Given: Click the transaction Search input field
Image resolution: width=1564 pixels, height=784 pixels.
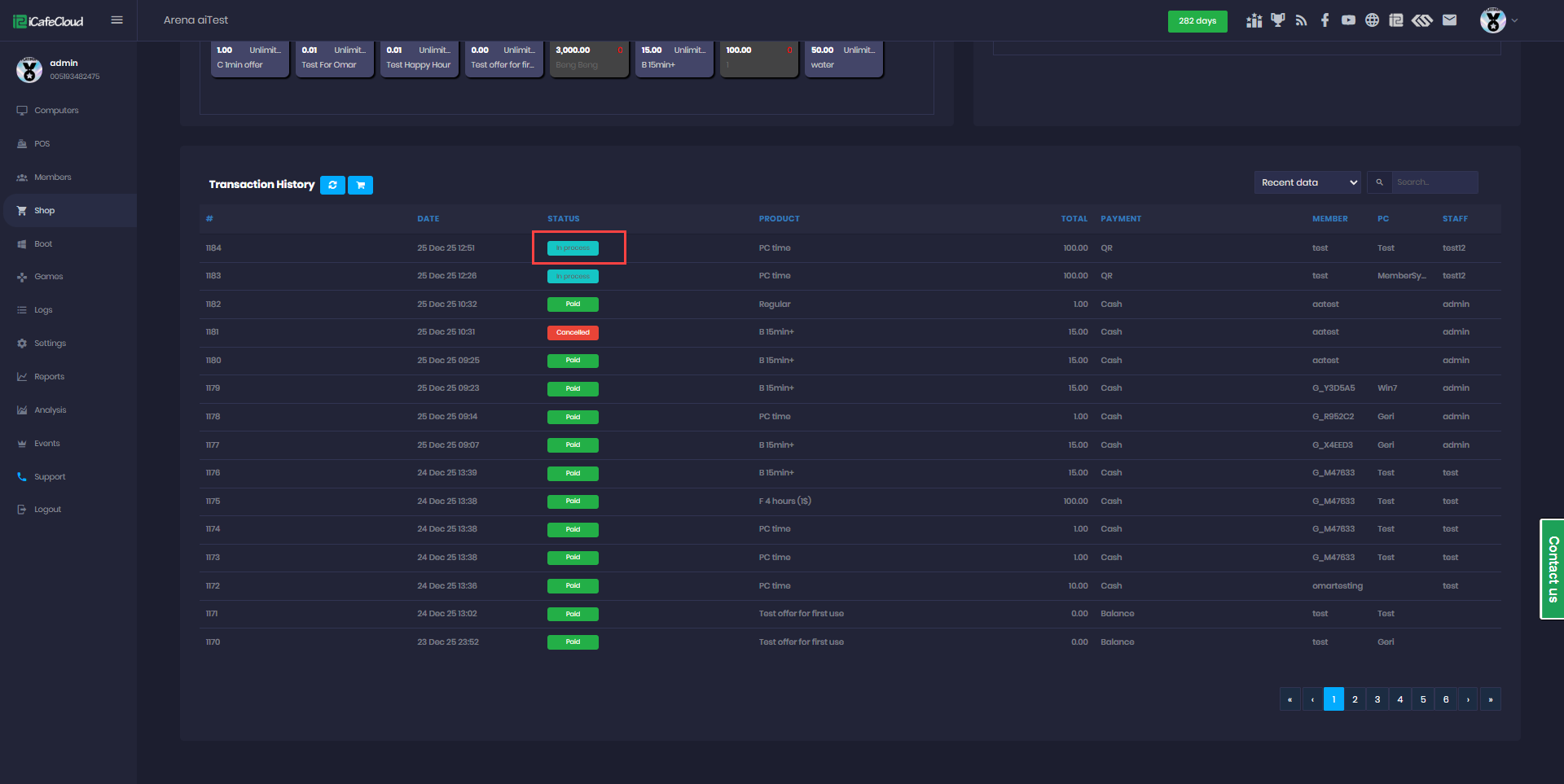Looking at the screenshot, I should pos(1433,182).
